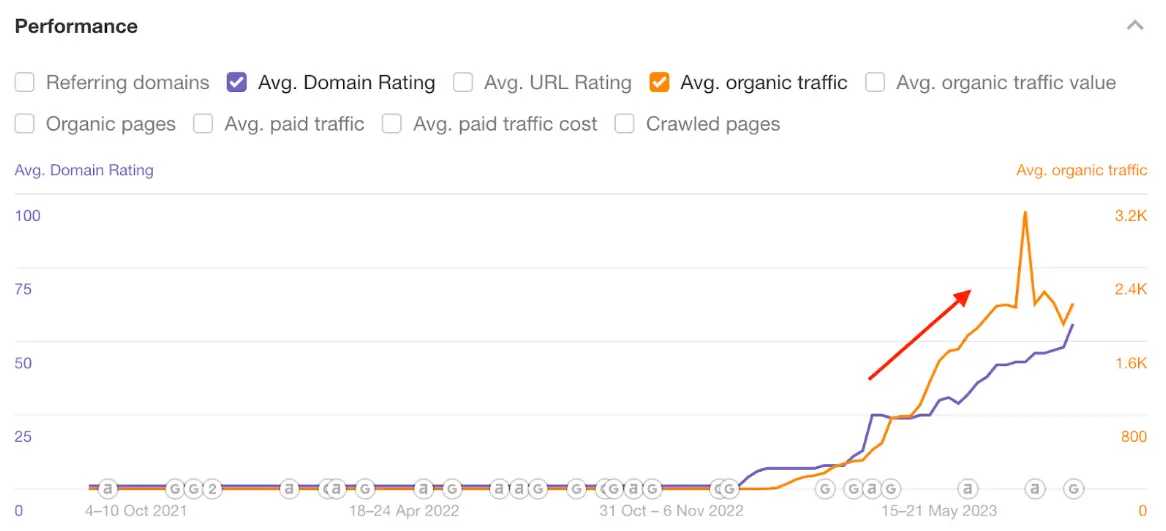
Task: Click the Avg. Domain Rating axis label
Action: [x=84, y=170]
